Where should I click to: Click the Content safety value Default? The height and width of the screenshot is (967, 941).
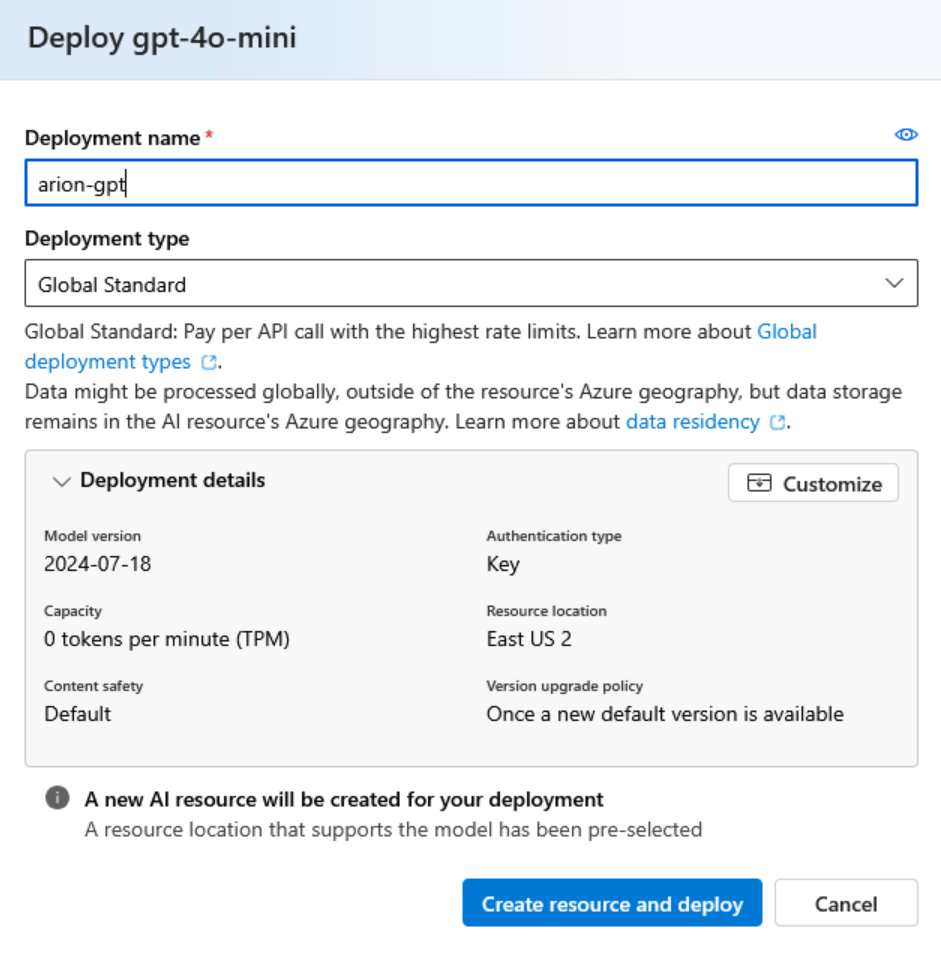click(x=78, y=714)
